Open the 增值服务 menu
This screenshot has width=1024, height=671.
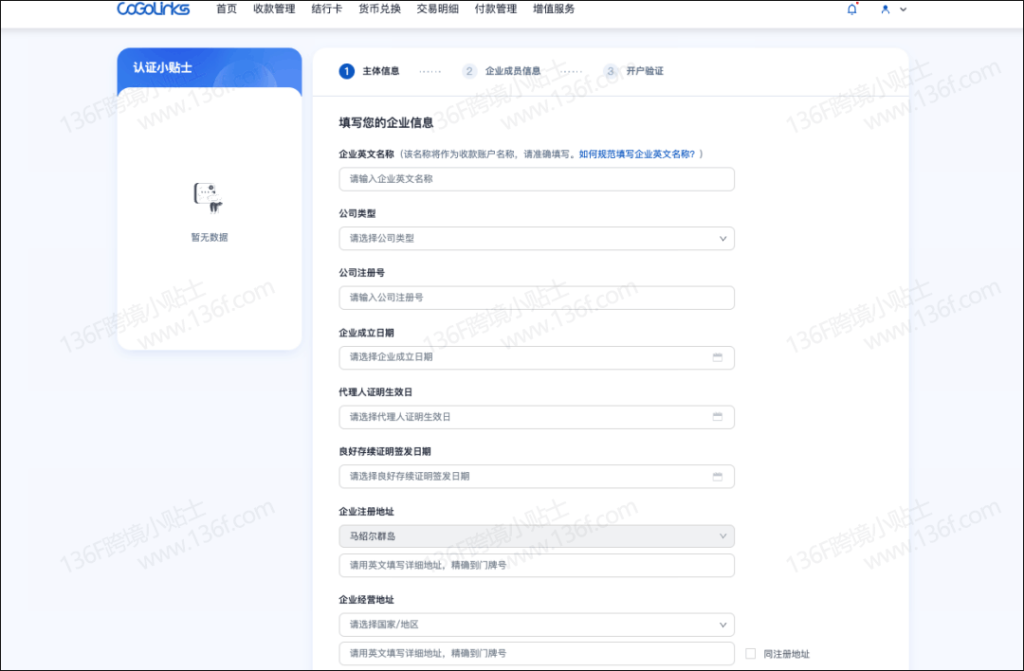[554, 9]
